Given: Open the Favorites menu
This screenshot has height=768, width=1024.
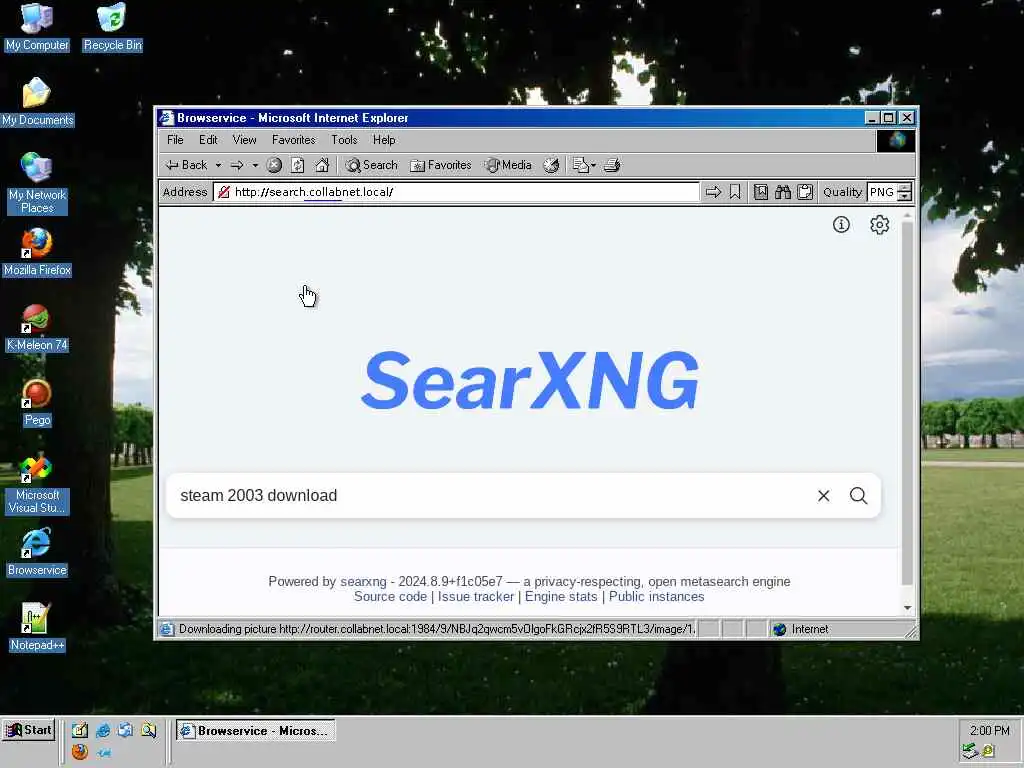Looking at the screenshot, I should (293, 140).
